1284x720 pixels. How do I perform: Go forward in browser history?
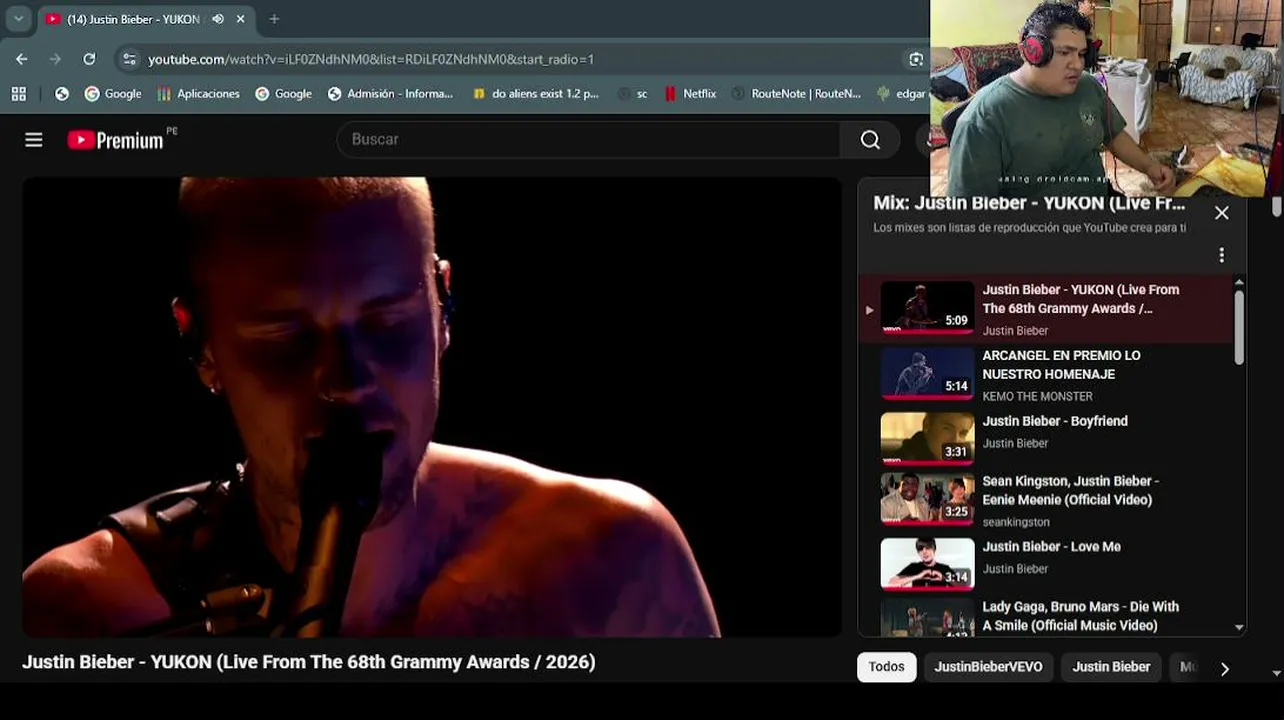(55, 59)
